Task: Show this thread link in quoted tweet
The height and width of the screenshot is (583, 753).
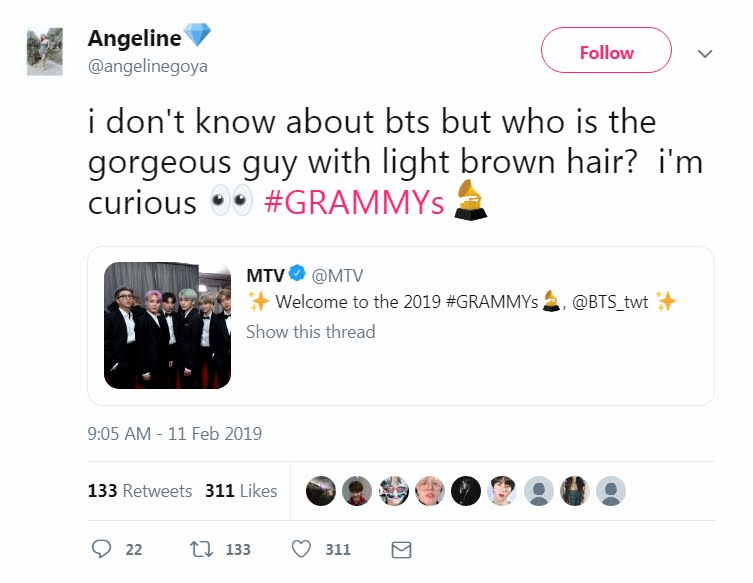Action: click(311, 332)
